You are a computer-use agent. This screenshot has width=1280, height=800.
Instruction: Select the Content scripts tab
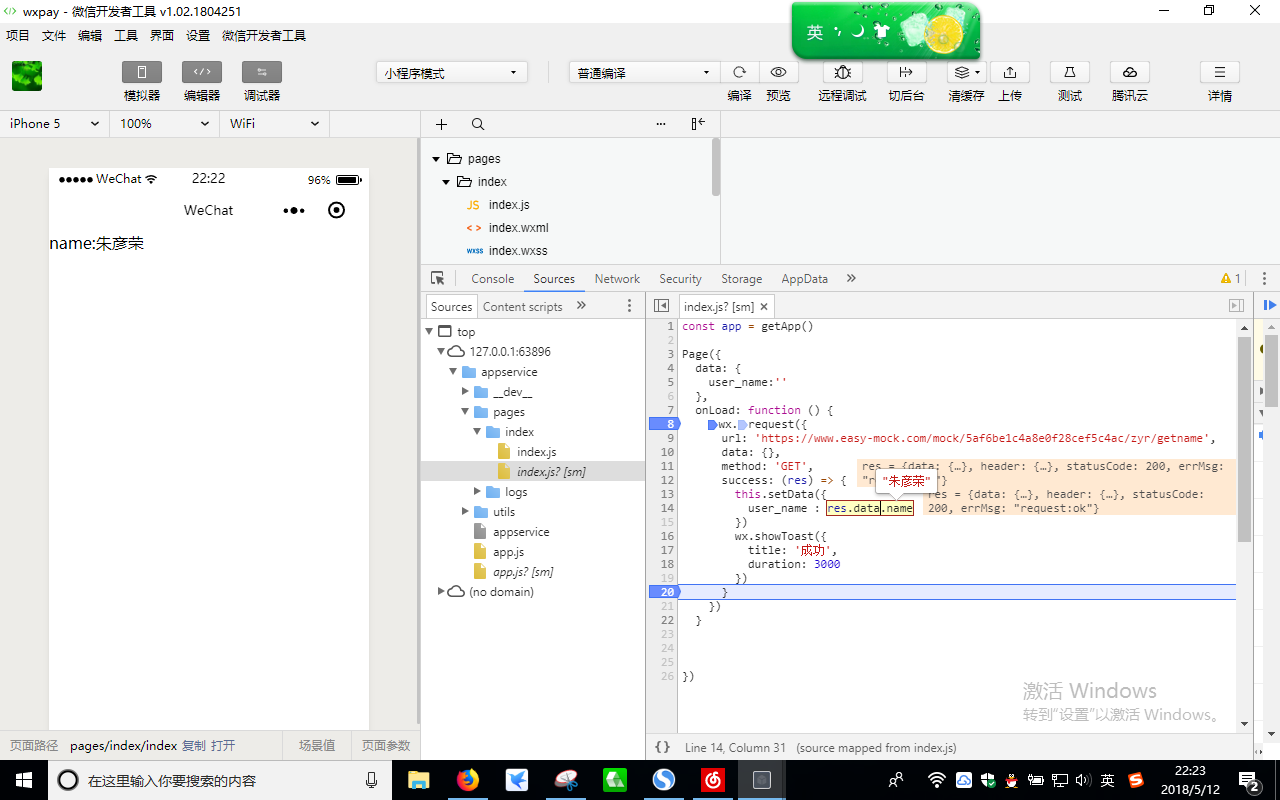pyautogui.click(x=522, y=307)
